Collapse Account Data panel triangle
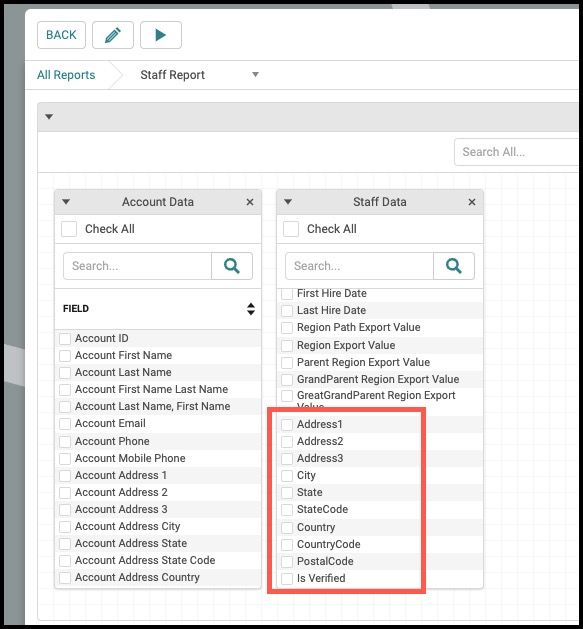The height and width of the screenshot is (629, 583). (66, 202)
